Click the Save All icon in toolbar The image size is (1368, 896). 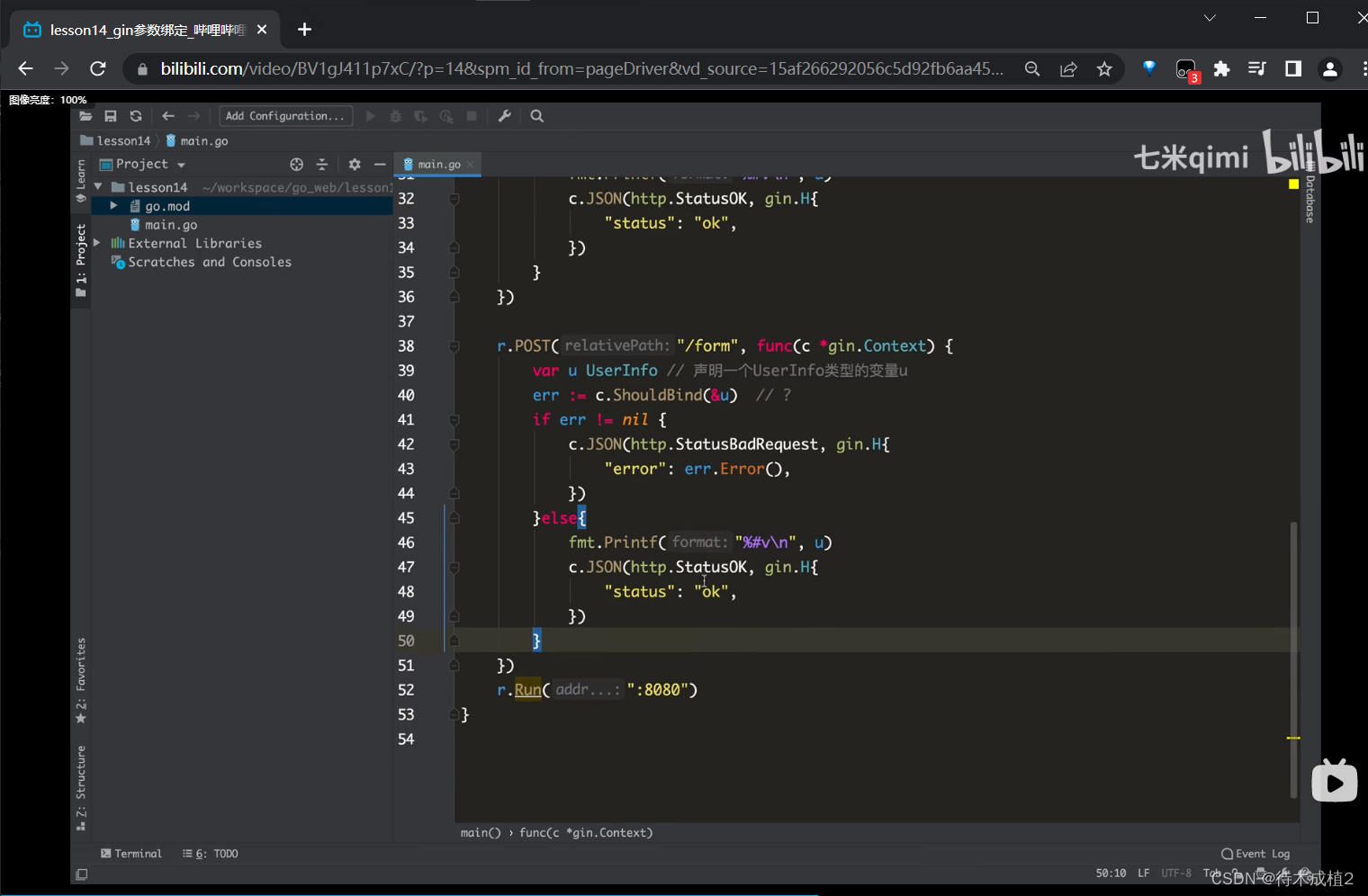(x=111, y=116)
